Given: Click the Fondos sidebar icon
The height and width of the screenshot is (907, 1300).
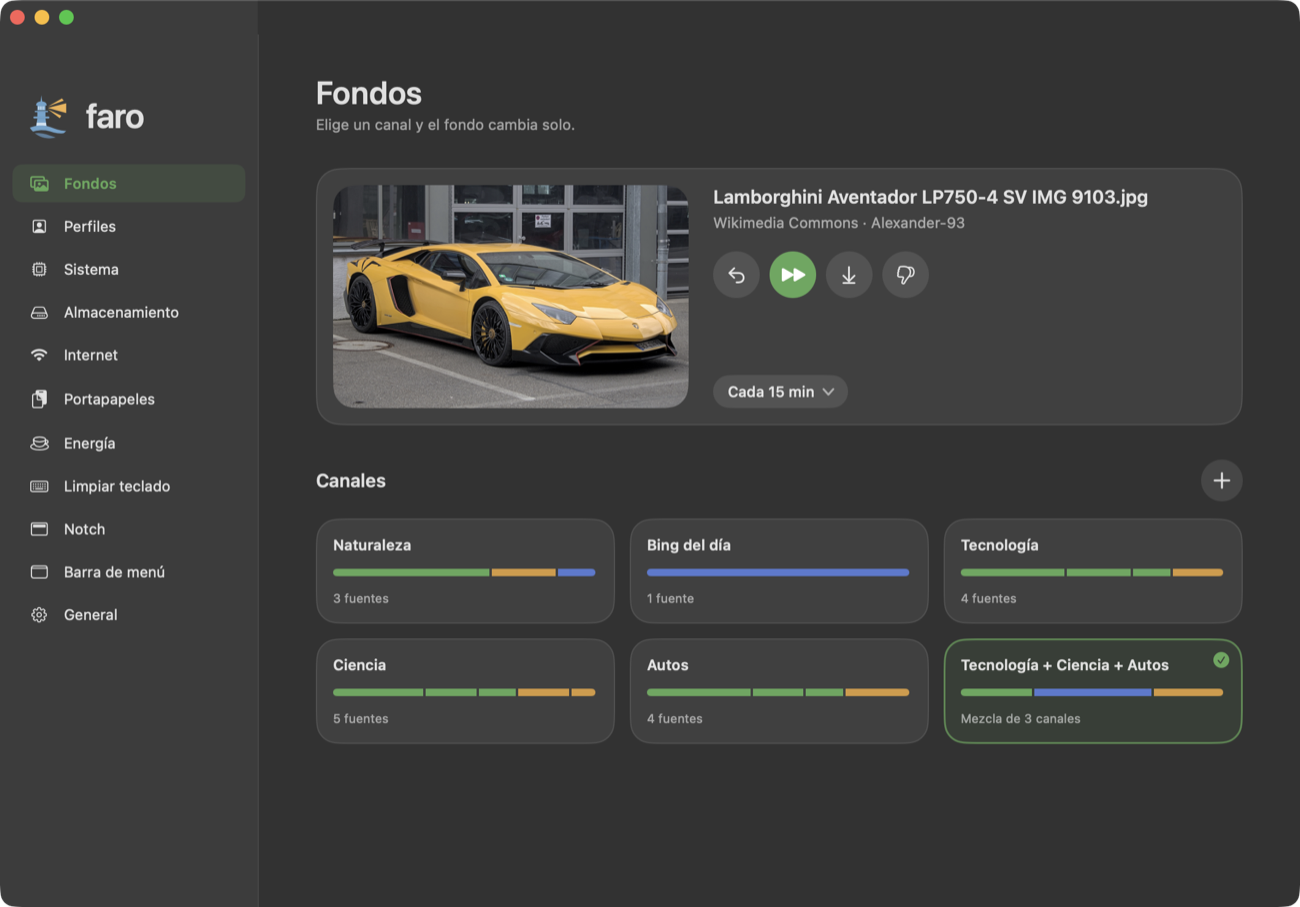Looking at the screenshot, I should [x=39, y=184].
